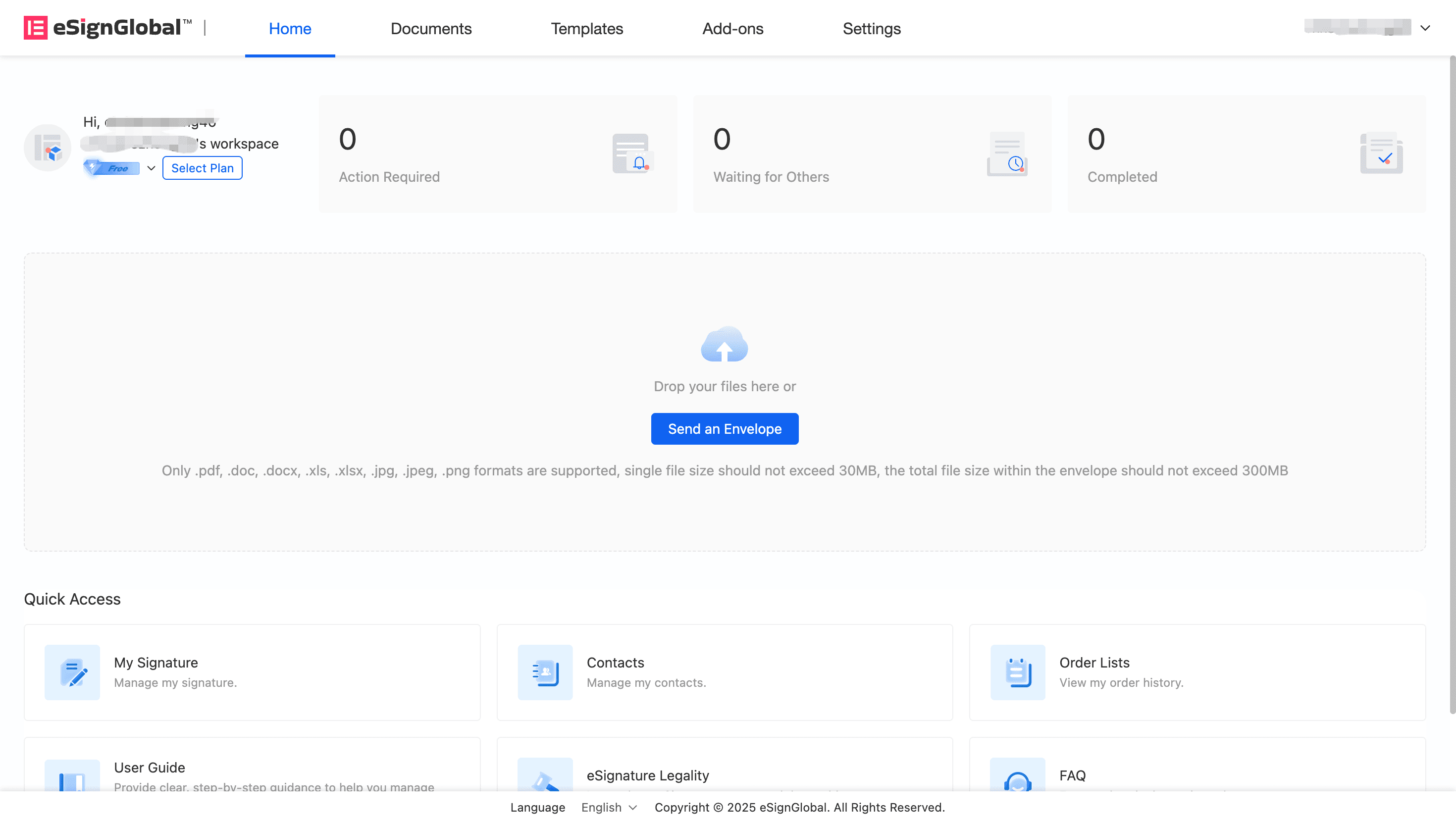The width and height of the screenshot is (1456, 823).
Task: Click Send an Envelope button
Action: tap(724, 428)
